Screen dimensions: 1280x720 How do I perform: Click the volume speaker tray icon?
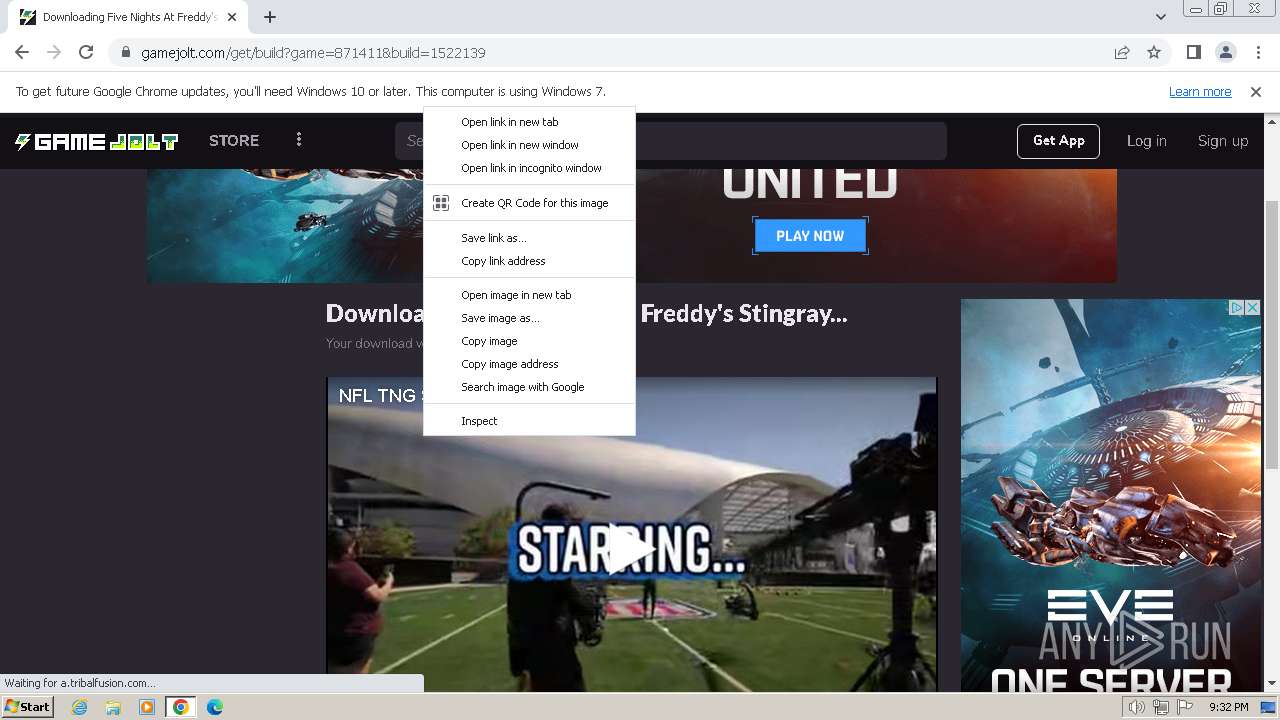1137,707
